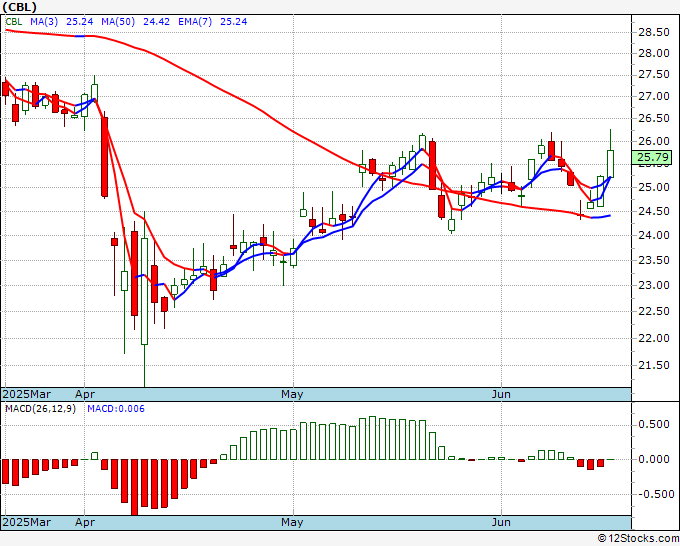Click the 27.50 price axis label

(654, 75)
